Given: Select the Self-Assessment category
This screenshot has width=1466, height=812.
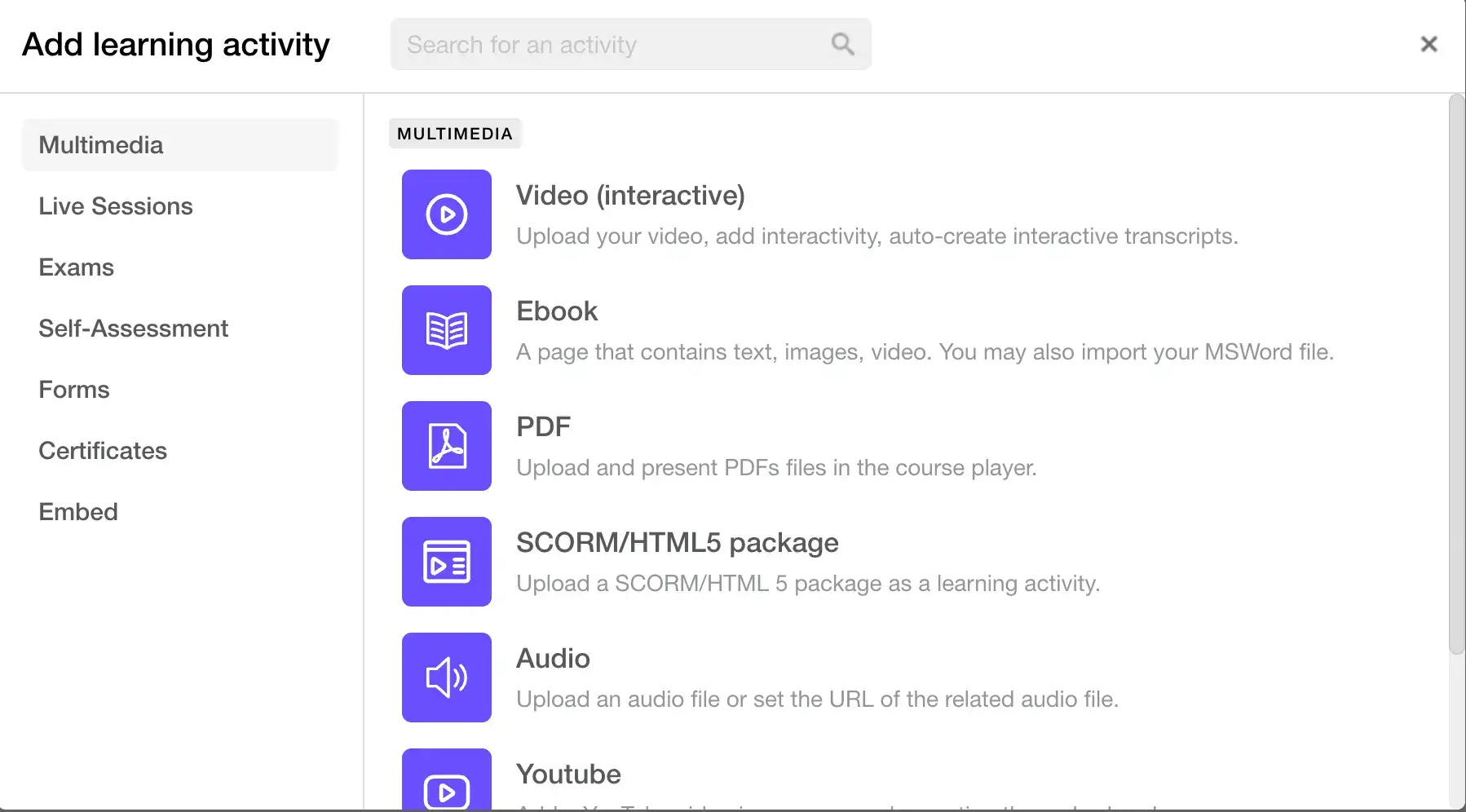Looking at the screenshot, I should (x=133, y=328).
